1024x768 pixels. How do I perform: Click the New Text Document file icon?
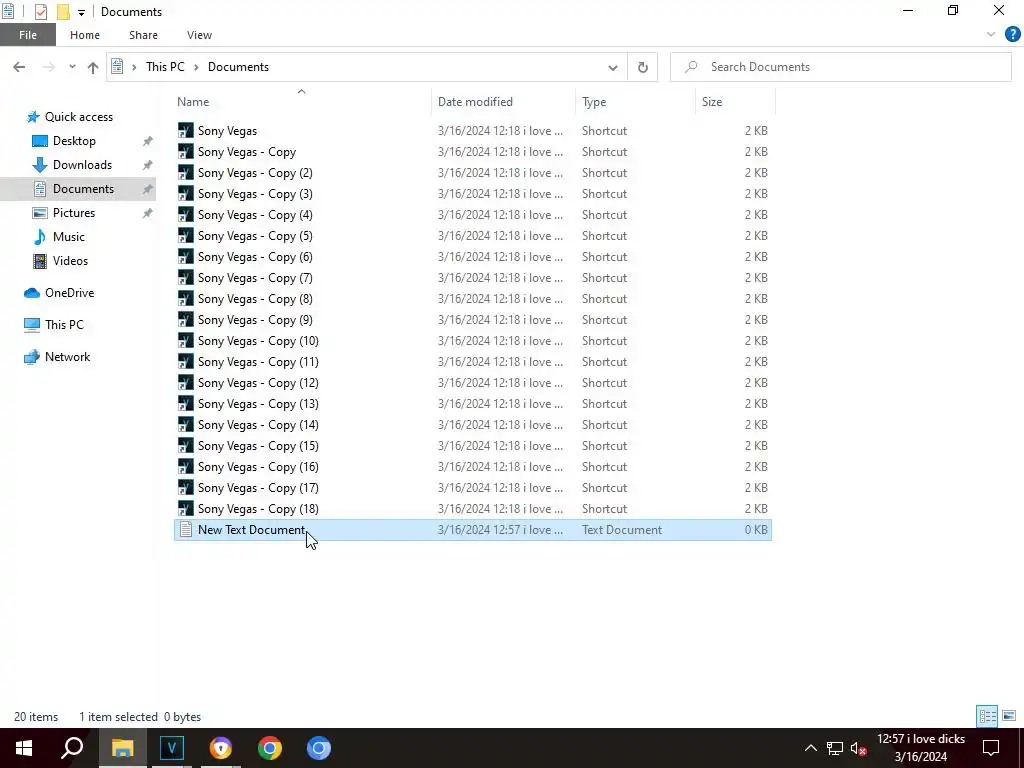click(x=185, y=530)
